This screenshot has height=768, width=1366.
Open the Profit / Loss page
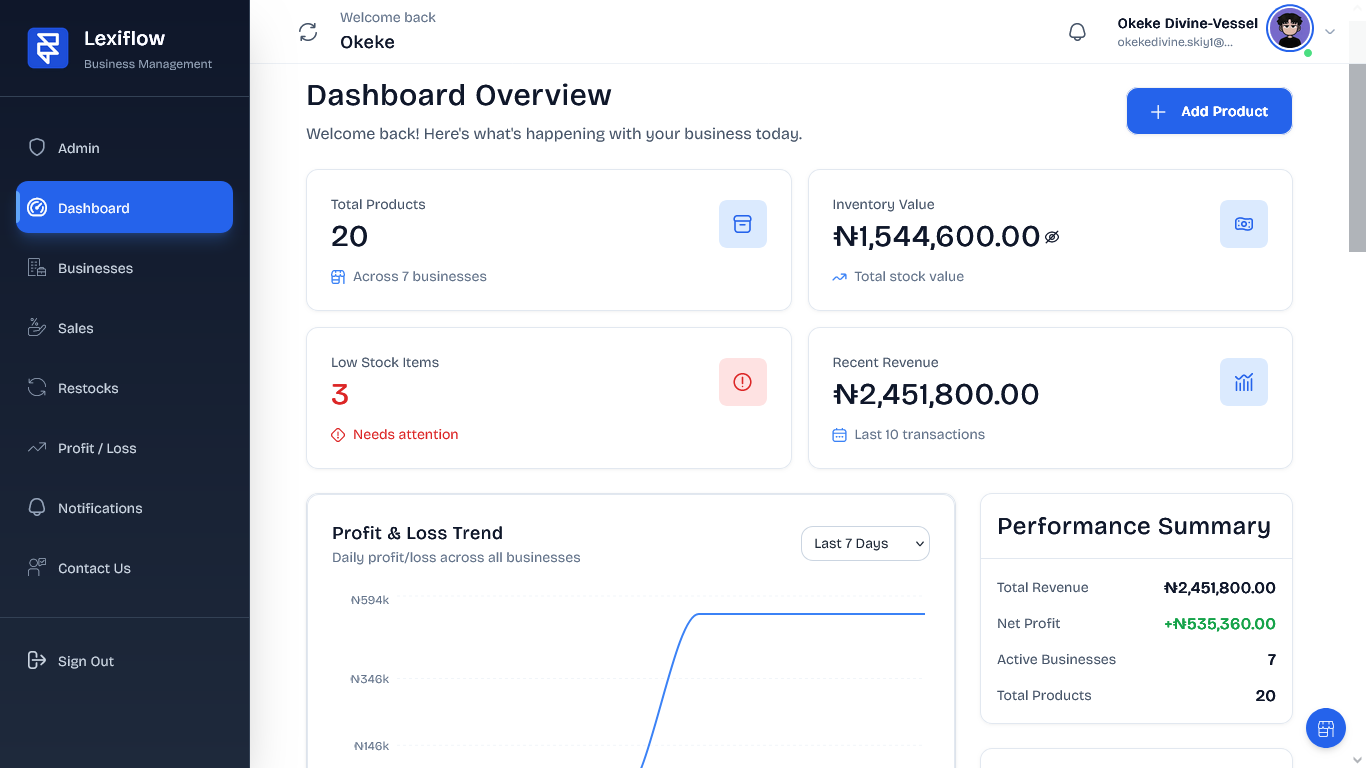click(124, 448)
